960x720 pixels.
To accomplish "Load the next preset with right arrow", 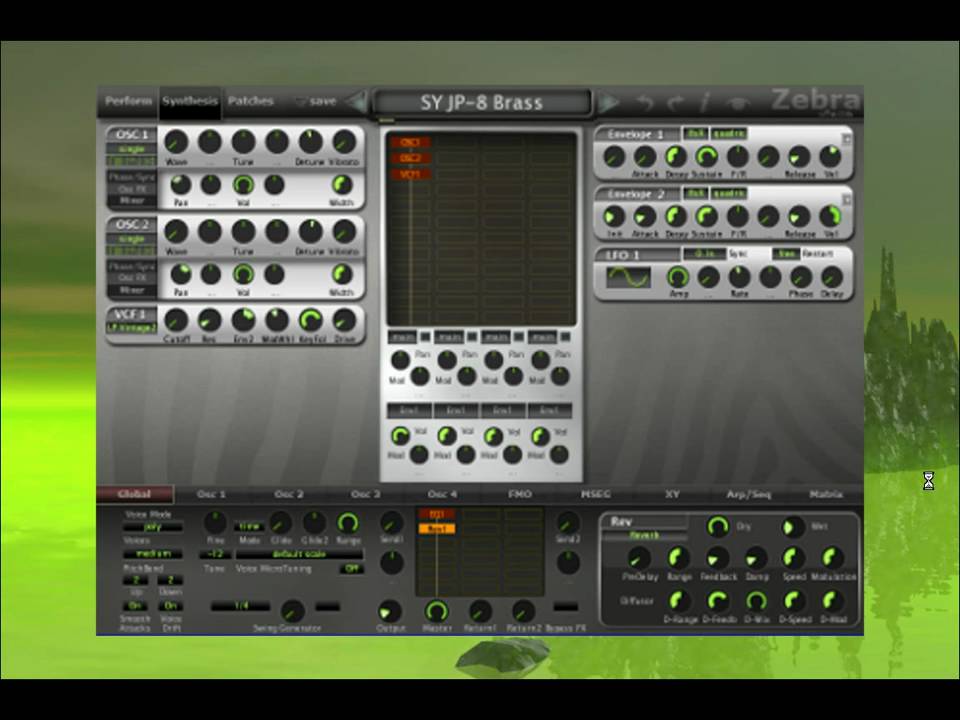I will pos(607,102).
